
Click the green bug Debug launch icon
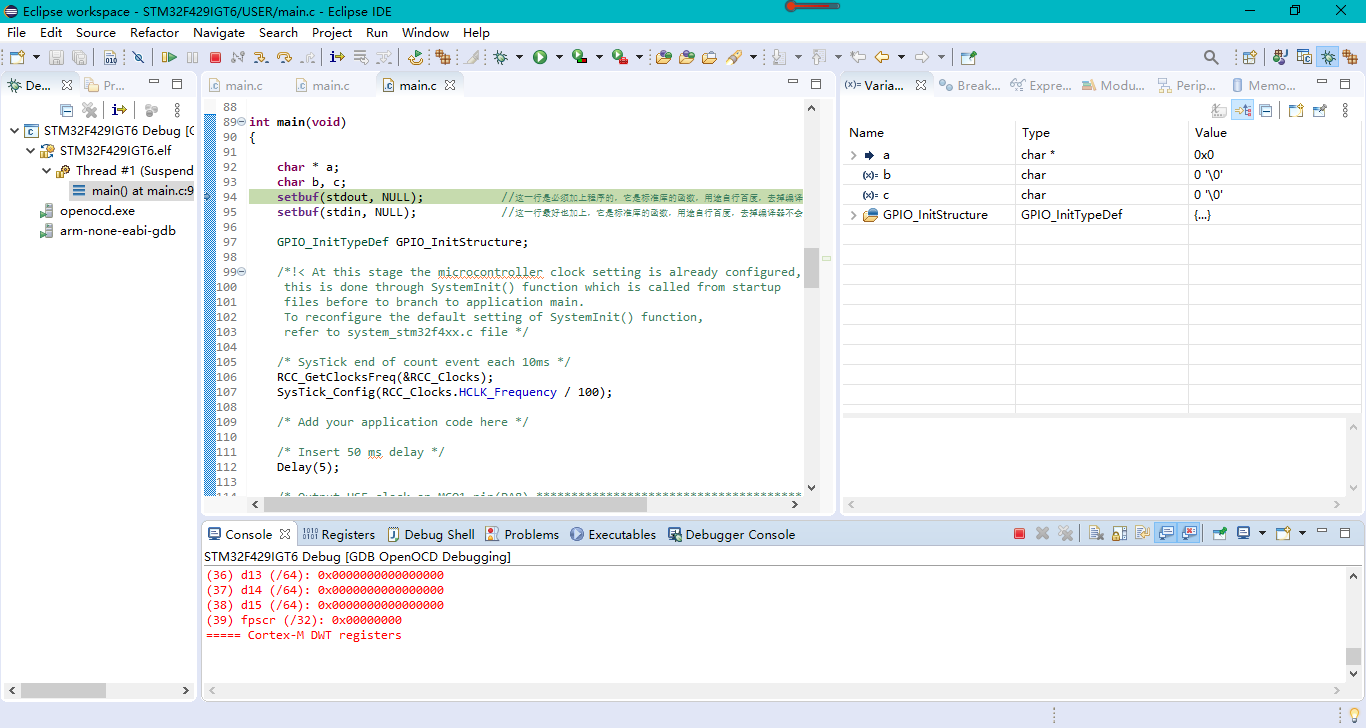click(x=500, y=57)
